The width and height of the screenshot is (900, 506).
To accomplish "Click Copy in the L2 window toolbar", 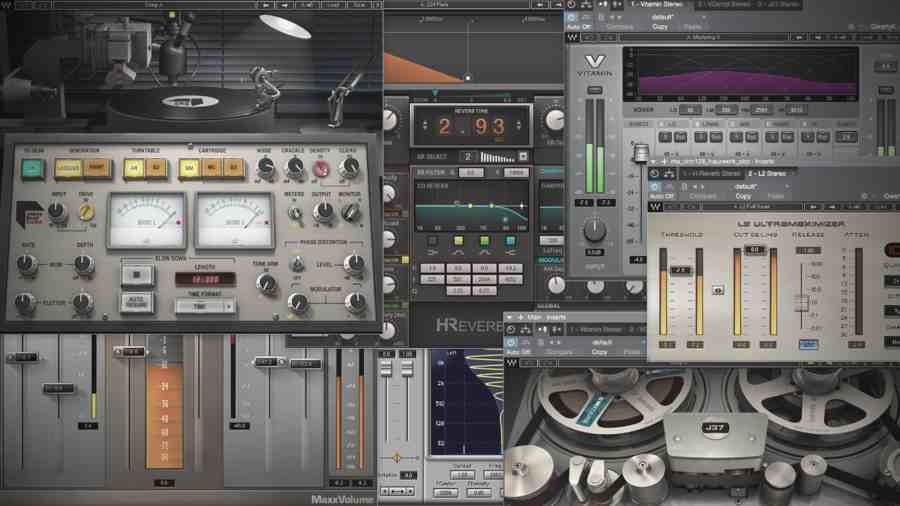I will pyautogui.click(x=743, y=196).
